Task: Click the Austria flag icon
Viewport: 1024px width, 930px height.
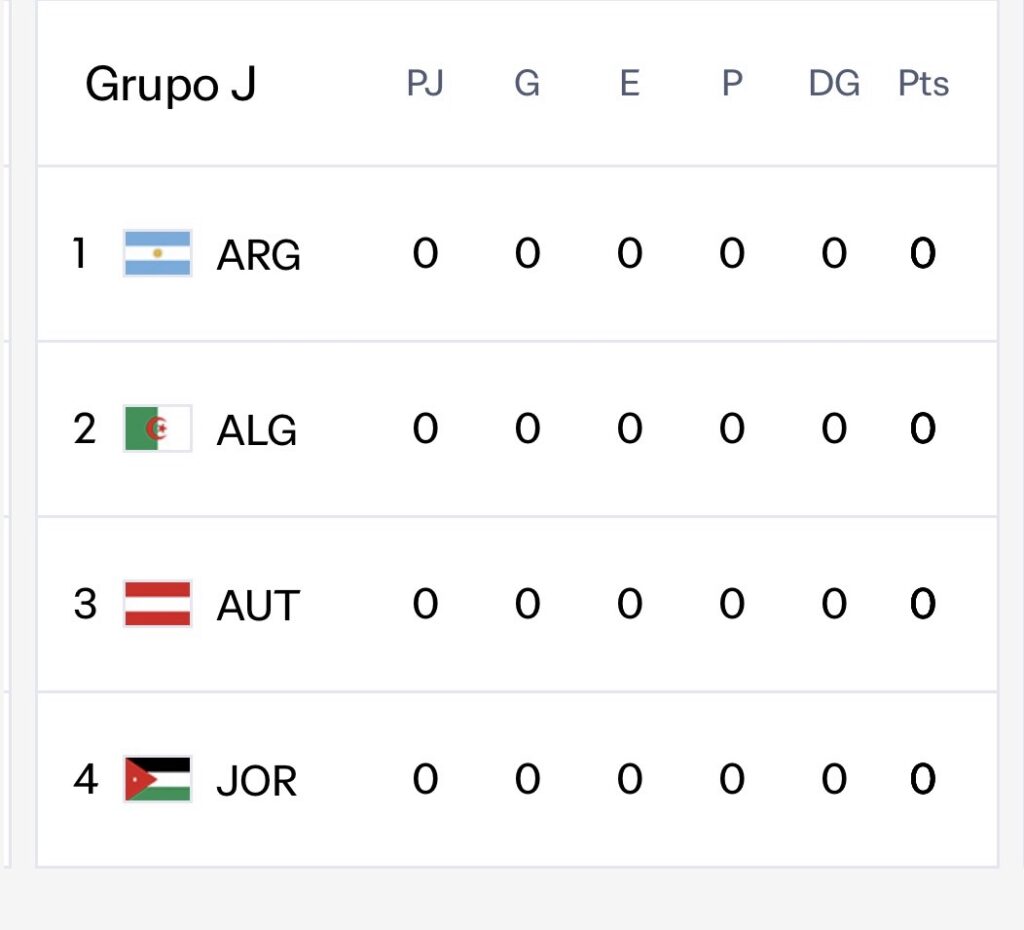Action: (x=157, y=604)
